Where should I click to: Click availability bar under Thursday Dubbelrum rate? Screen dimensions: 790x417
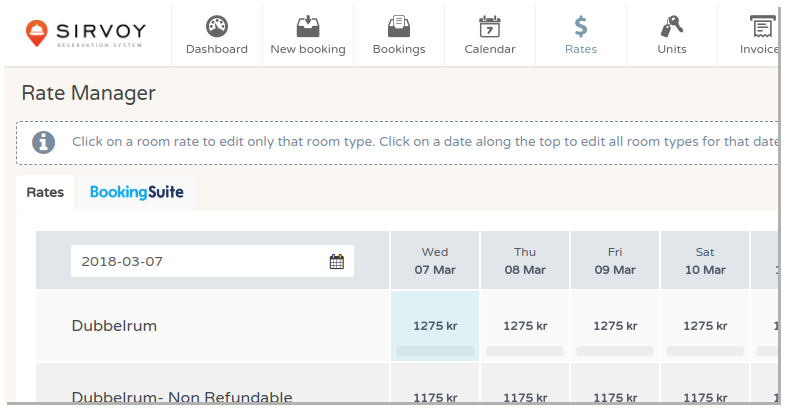point(525,351)
